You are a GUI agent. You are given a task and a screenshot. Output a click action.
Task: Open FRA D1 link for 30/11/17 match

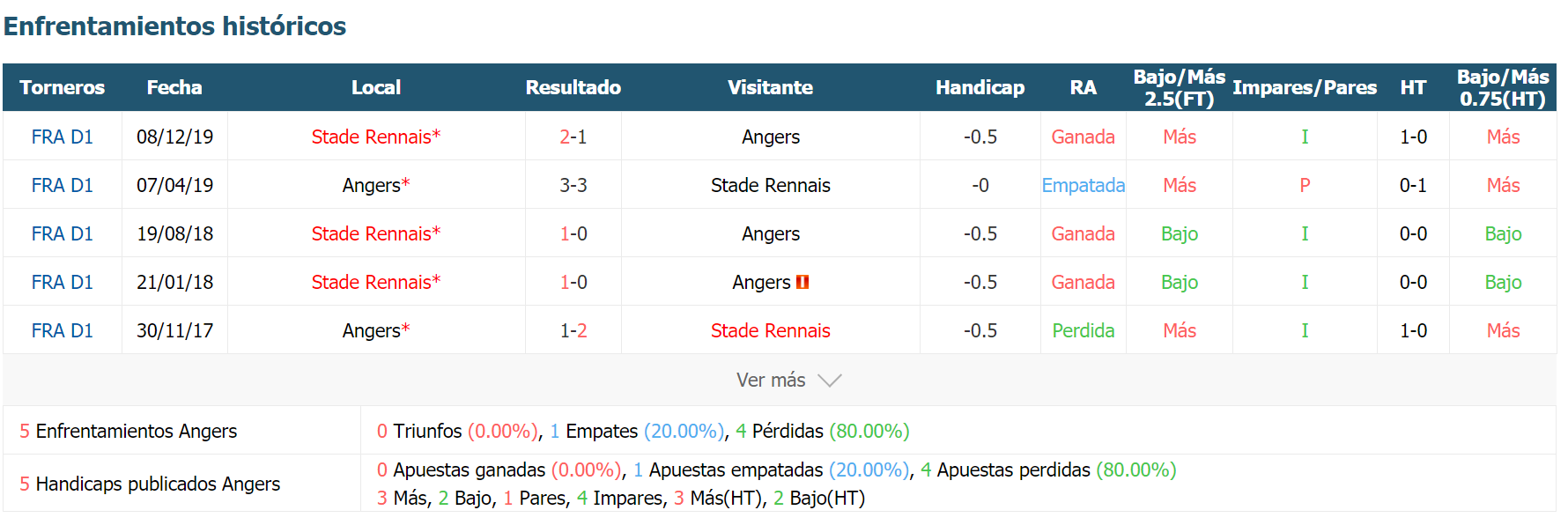point(63,330)
